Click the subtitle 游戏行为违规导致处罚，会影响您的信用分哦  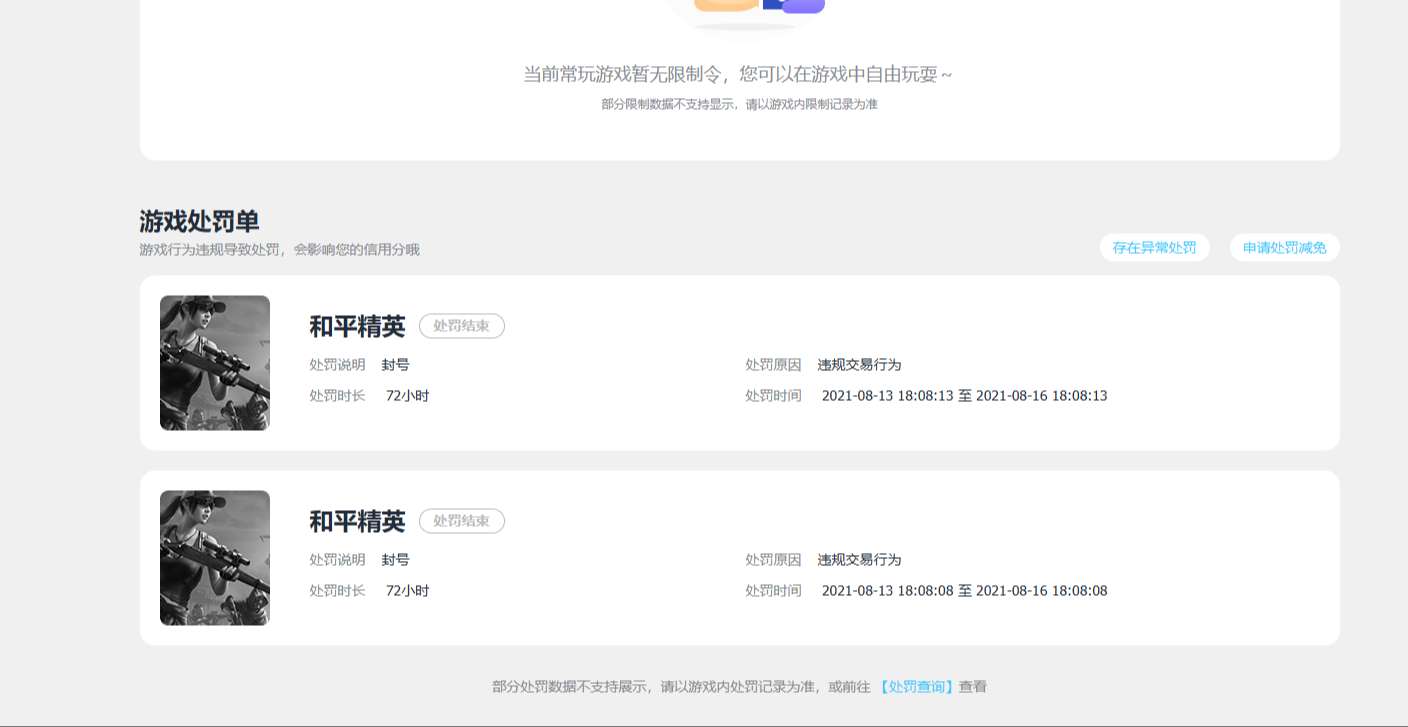coord(280,250)
